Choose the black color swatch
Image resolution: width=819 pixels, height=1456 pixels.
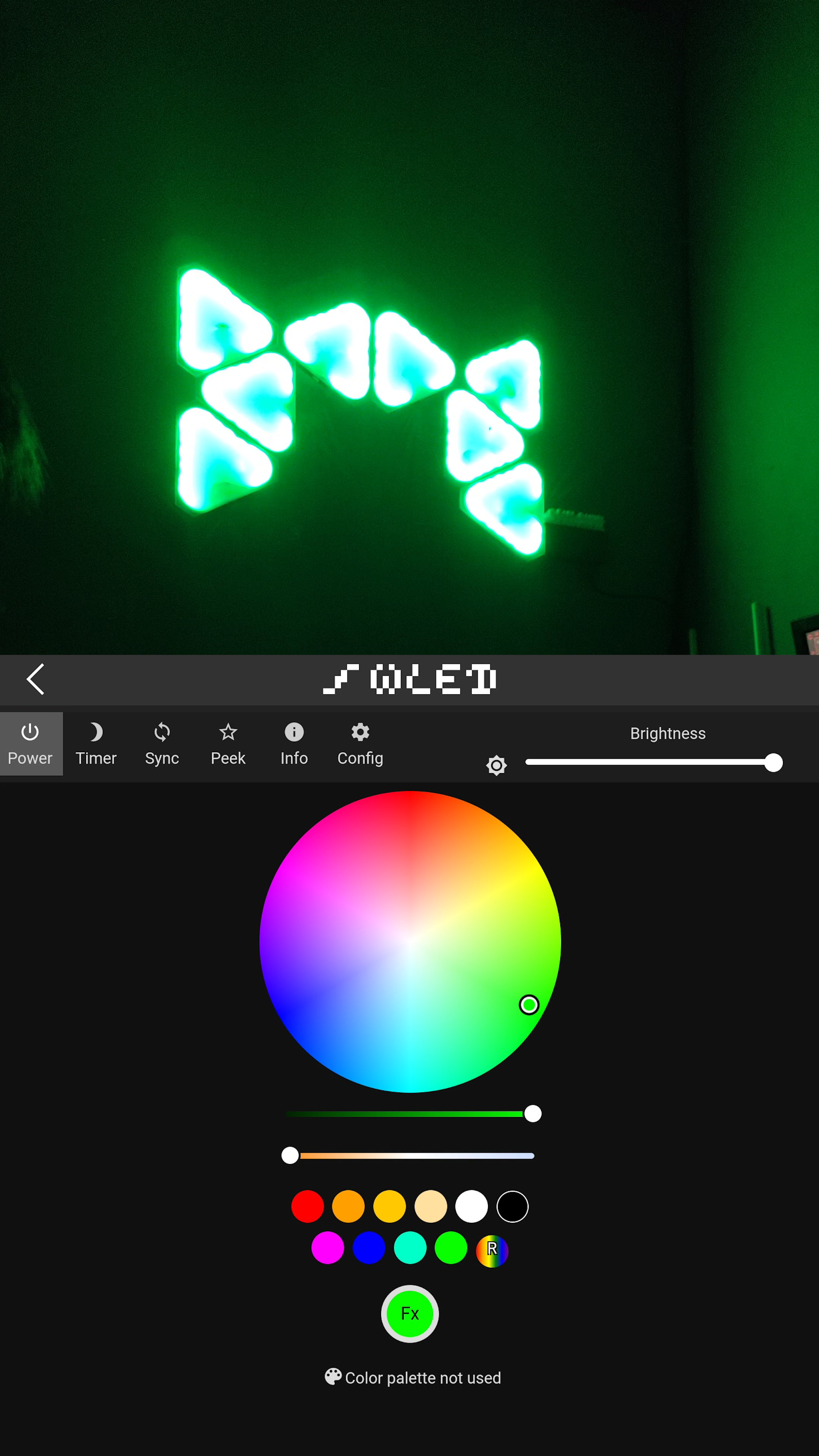pyautogui.click(x=513, y=1206)
